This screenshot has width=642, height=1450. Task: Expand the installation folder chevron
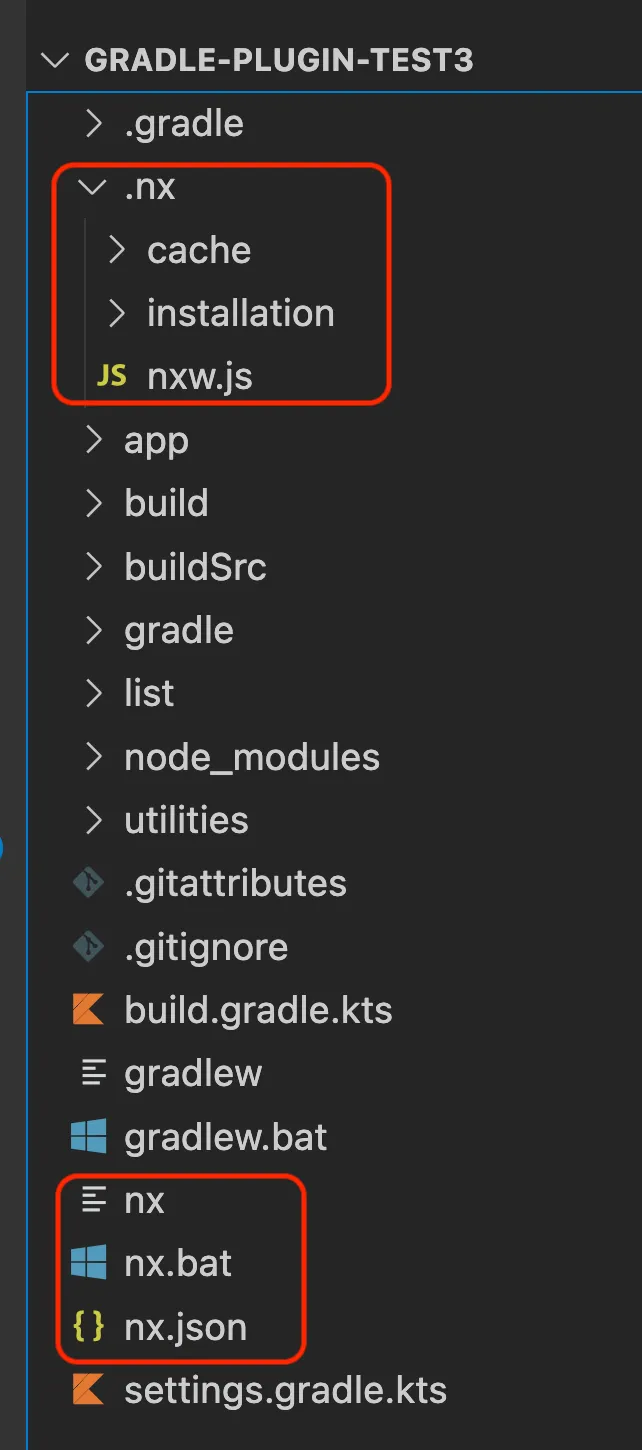click(x=117, y=314)
